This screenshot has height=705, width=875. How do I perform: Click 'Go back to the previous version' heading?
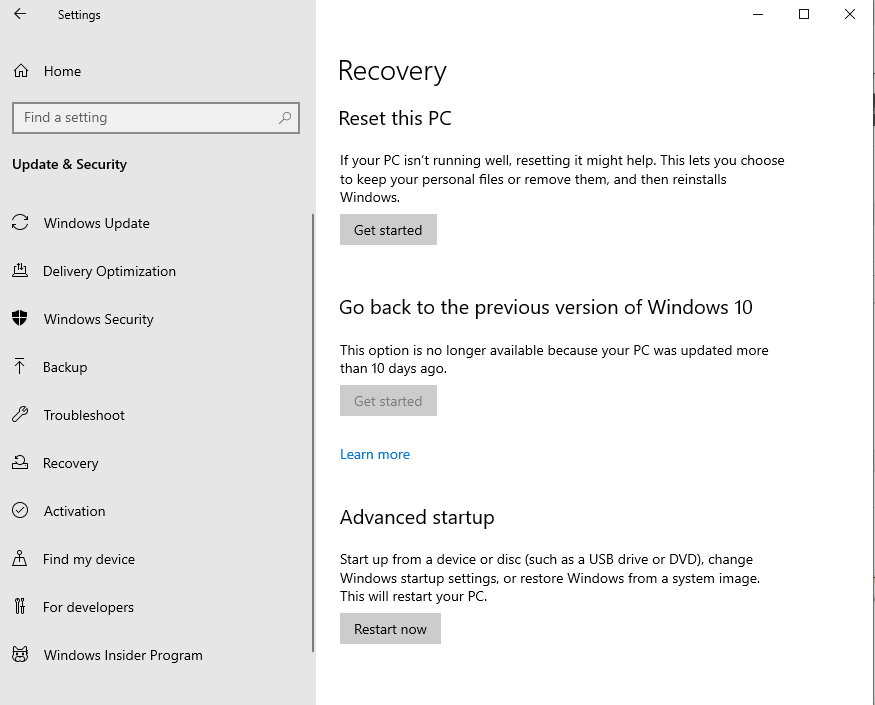546,308
